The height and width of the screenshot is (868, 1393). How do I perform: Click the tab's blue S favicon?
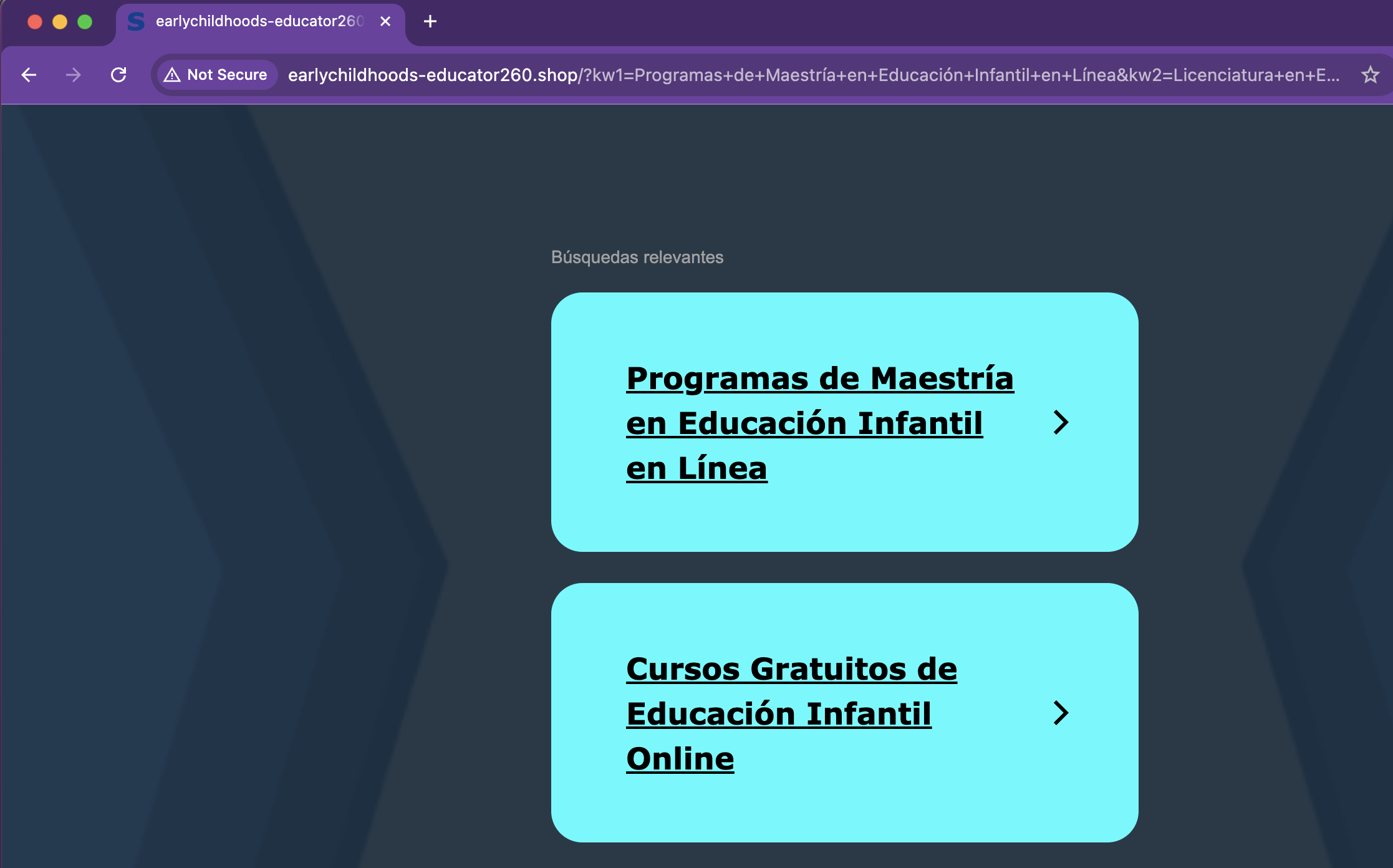click(136, 21)
